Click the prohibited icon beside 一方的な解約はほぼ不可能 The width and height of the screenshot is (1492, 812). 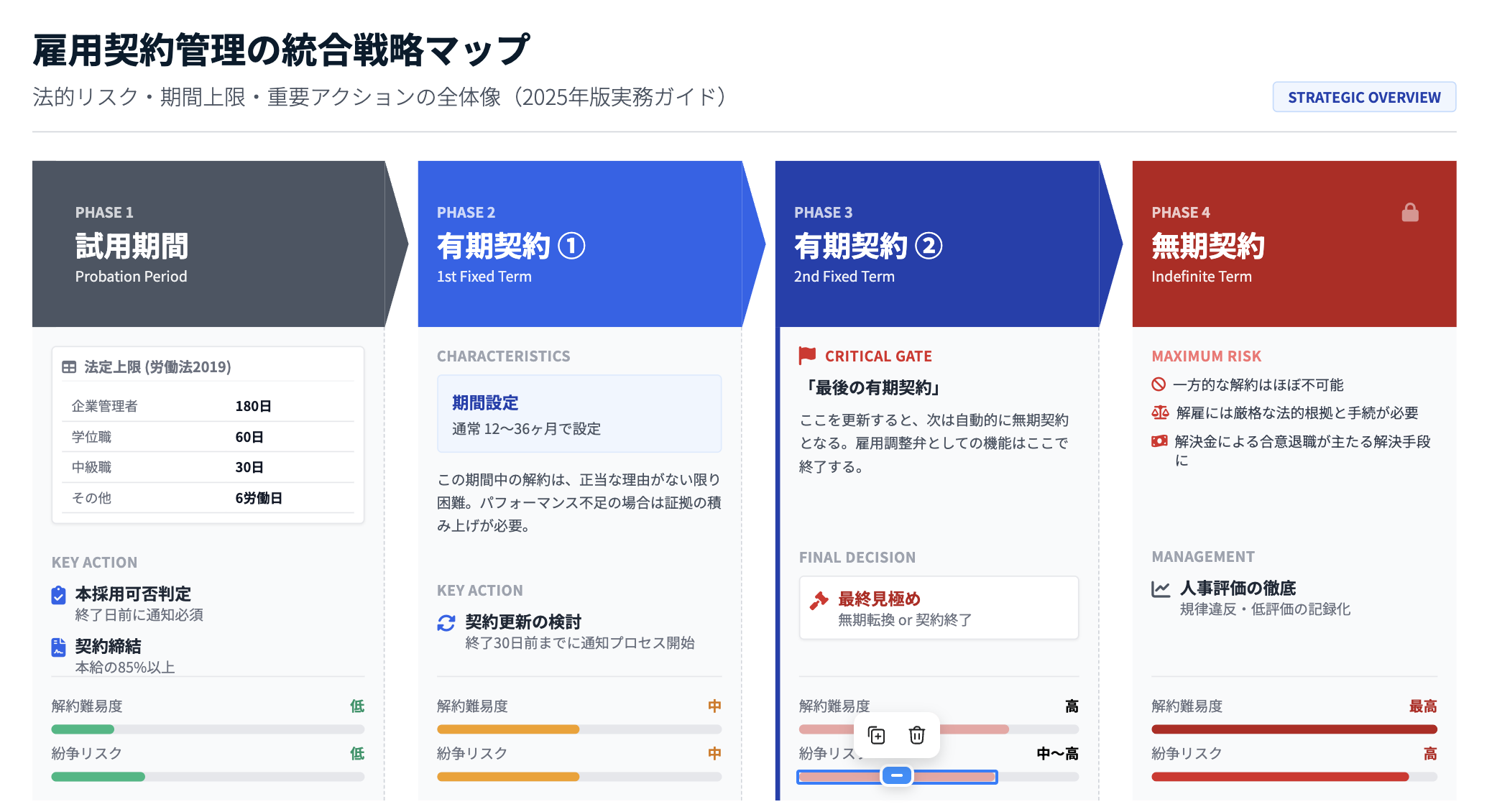[1159, 384]
